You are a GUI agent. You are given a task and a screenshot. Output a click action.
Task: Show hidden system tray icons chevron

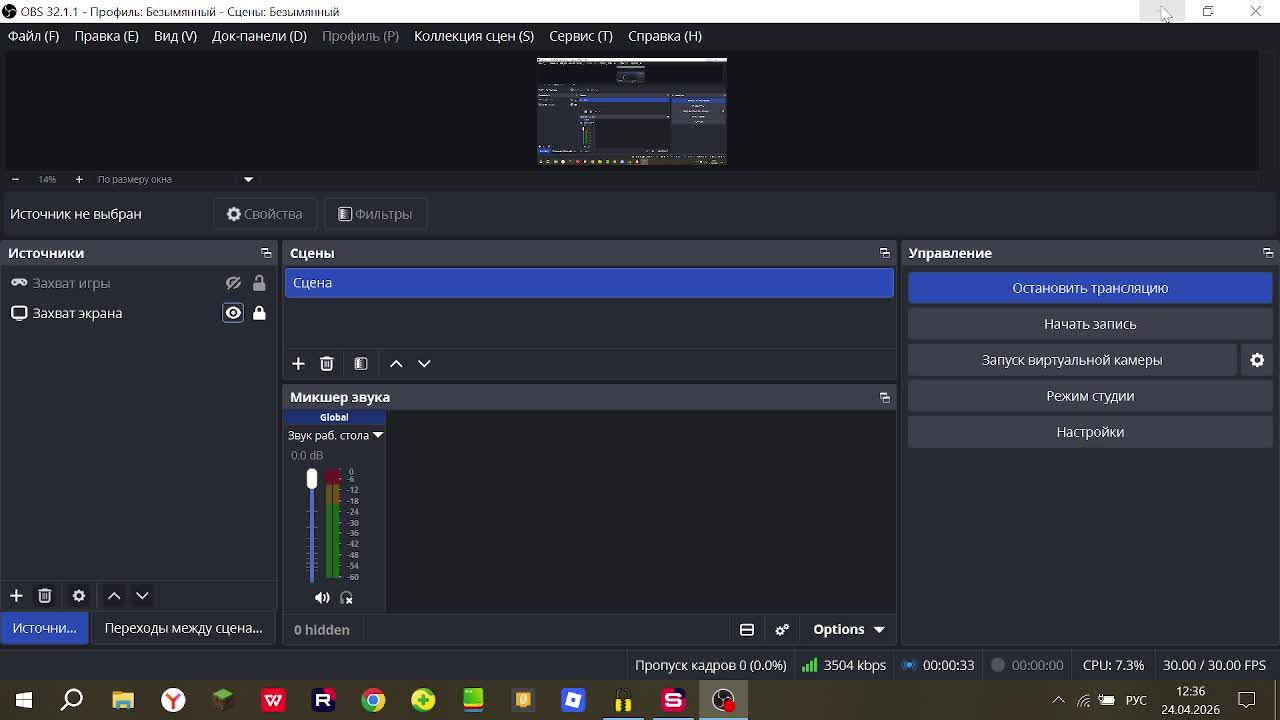1058,700
